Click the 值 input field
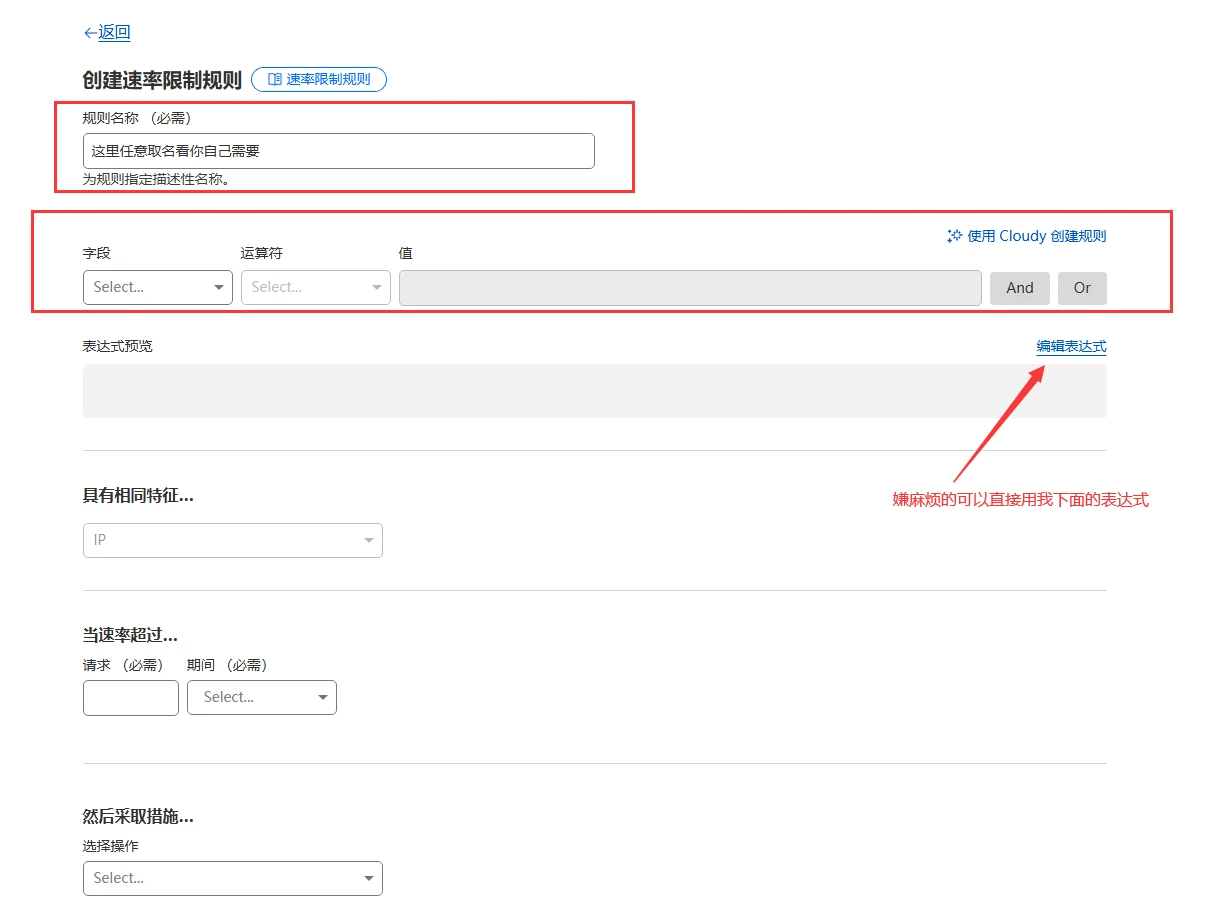This screenshot has width=1211, height=912. [689, 287]
